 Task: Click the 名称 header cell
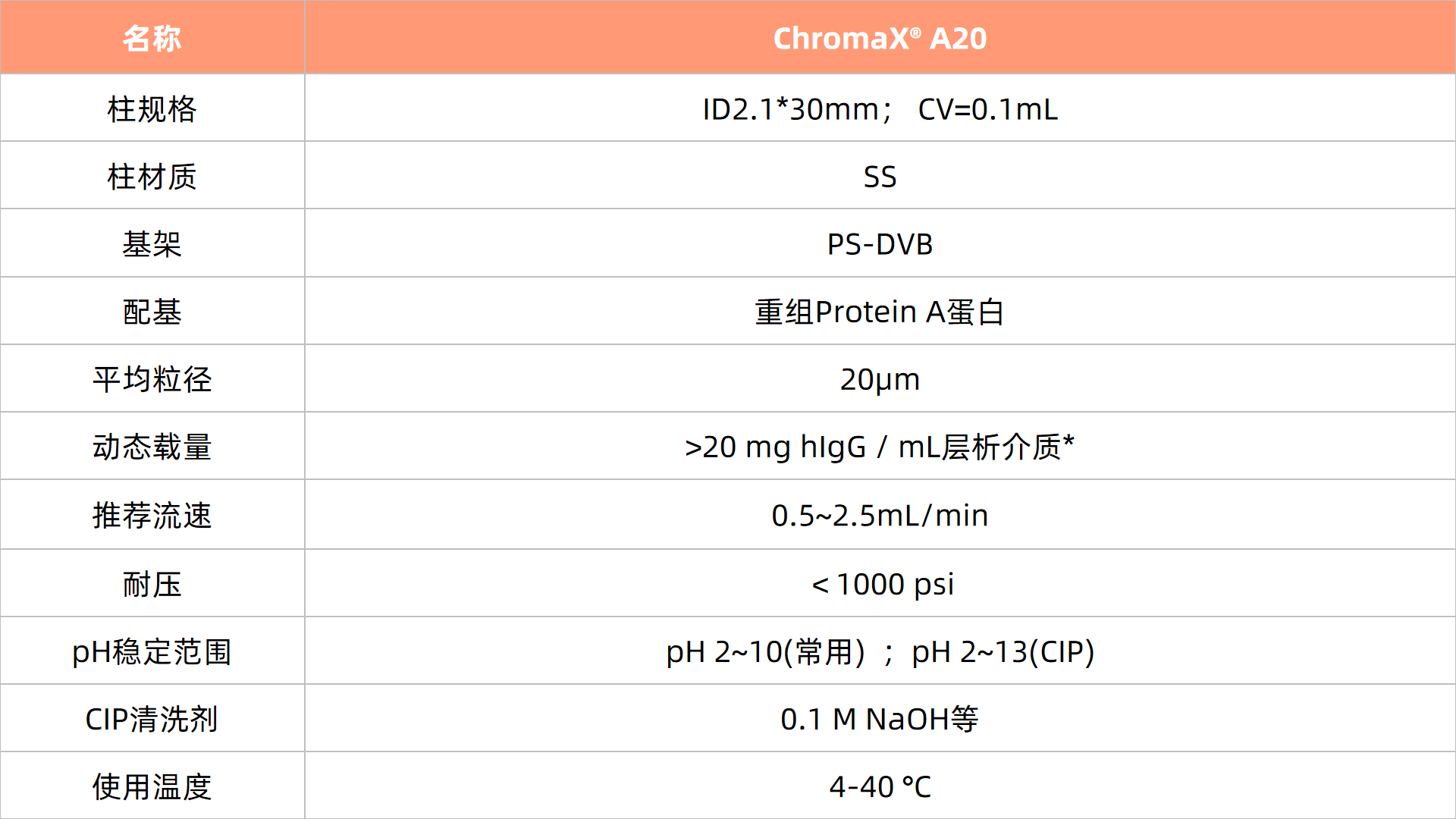click(152, 38)
